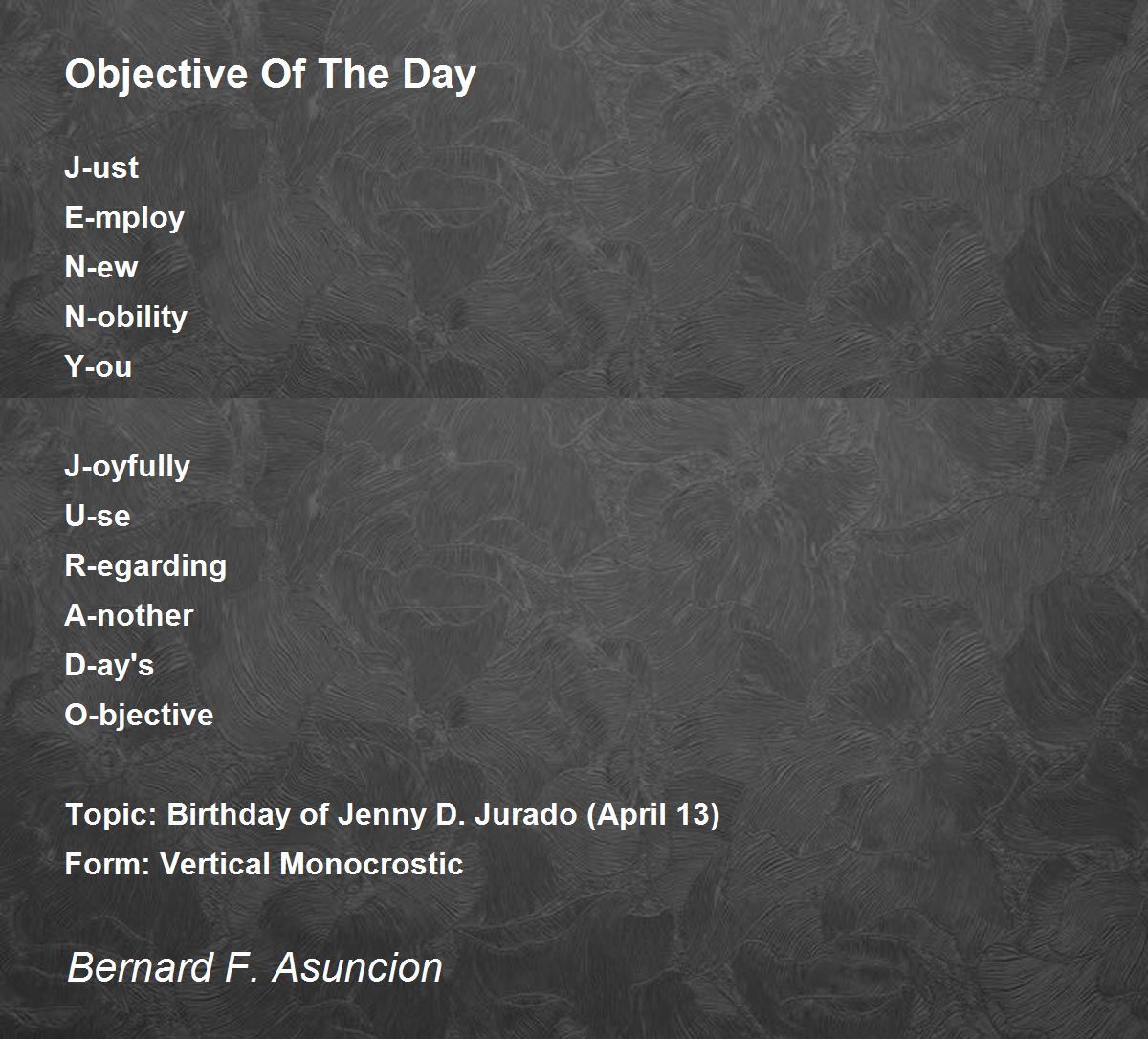Click the word Birthday in the topic line
Screen dimensions: 1148x1039
point(231,814)
